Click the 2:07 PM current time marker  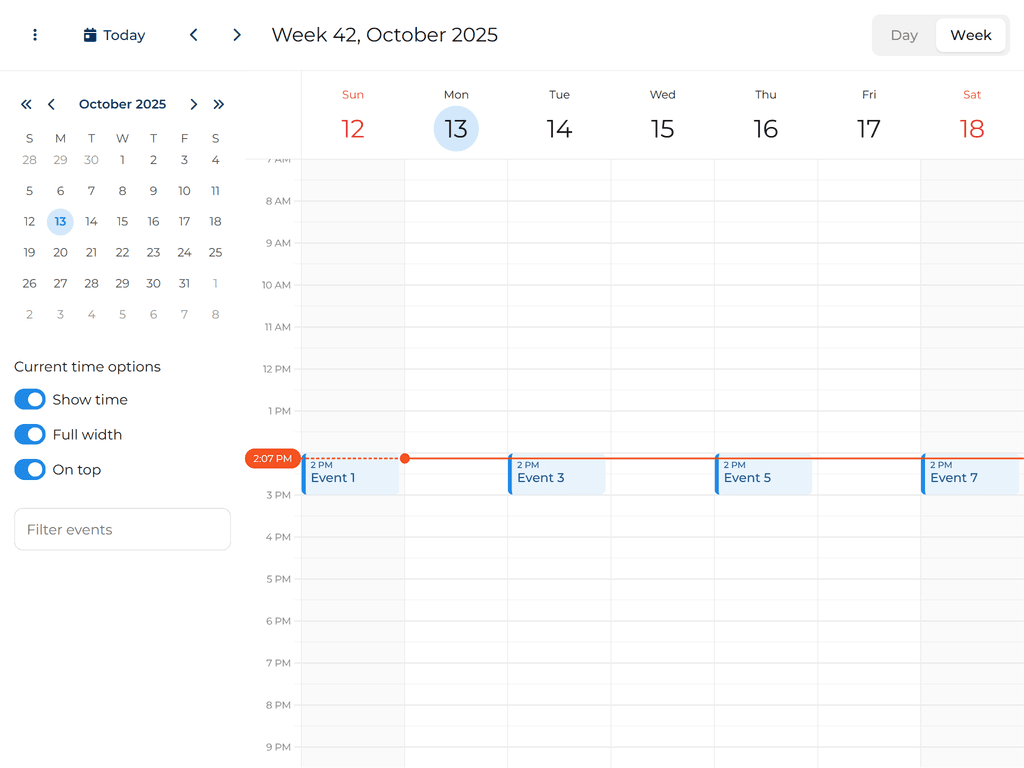point(272,458)
